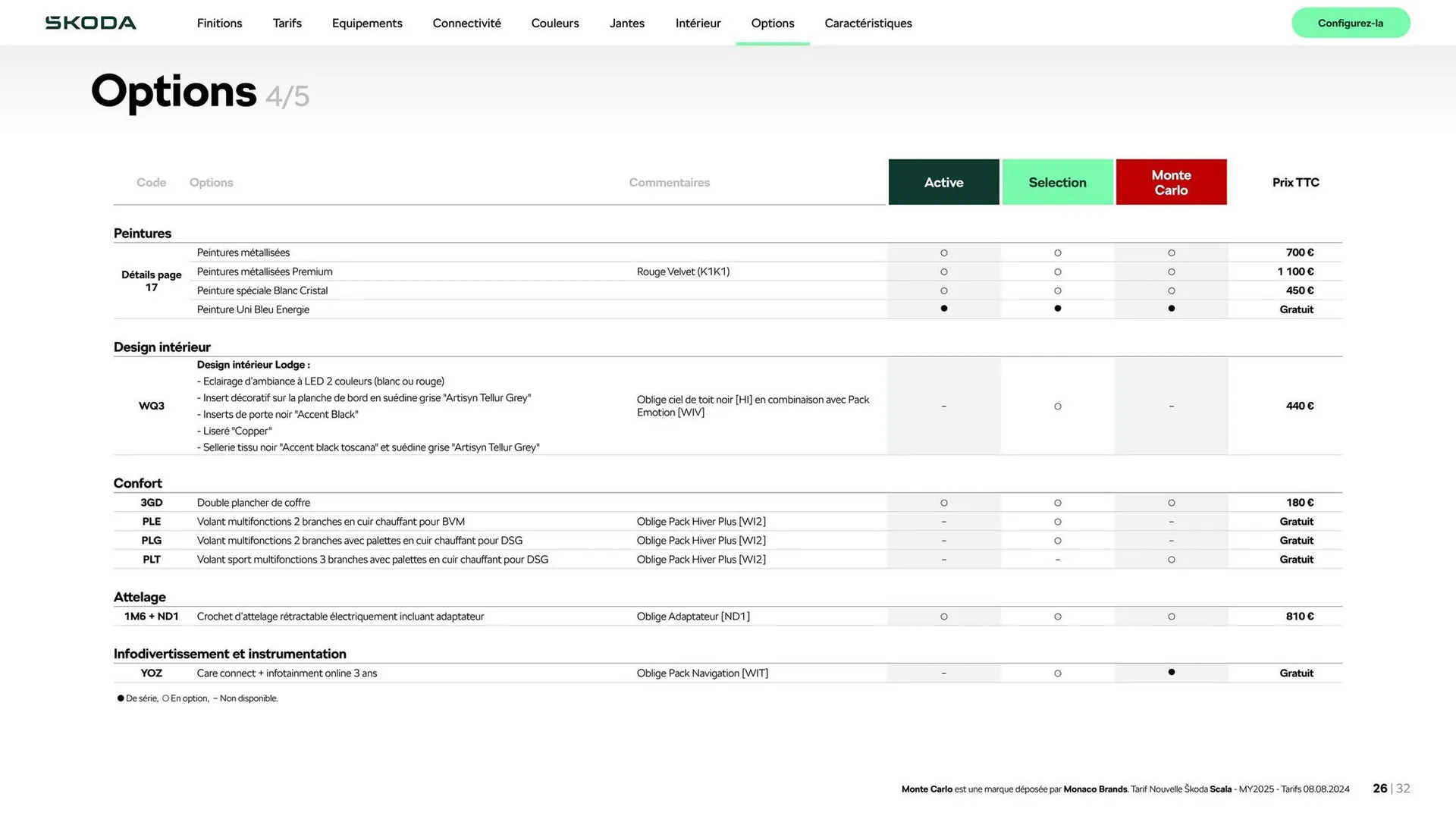
Task: Open the Couleurs section
Action: click(554, 23)
